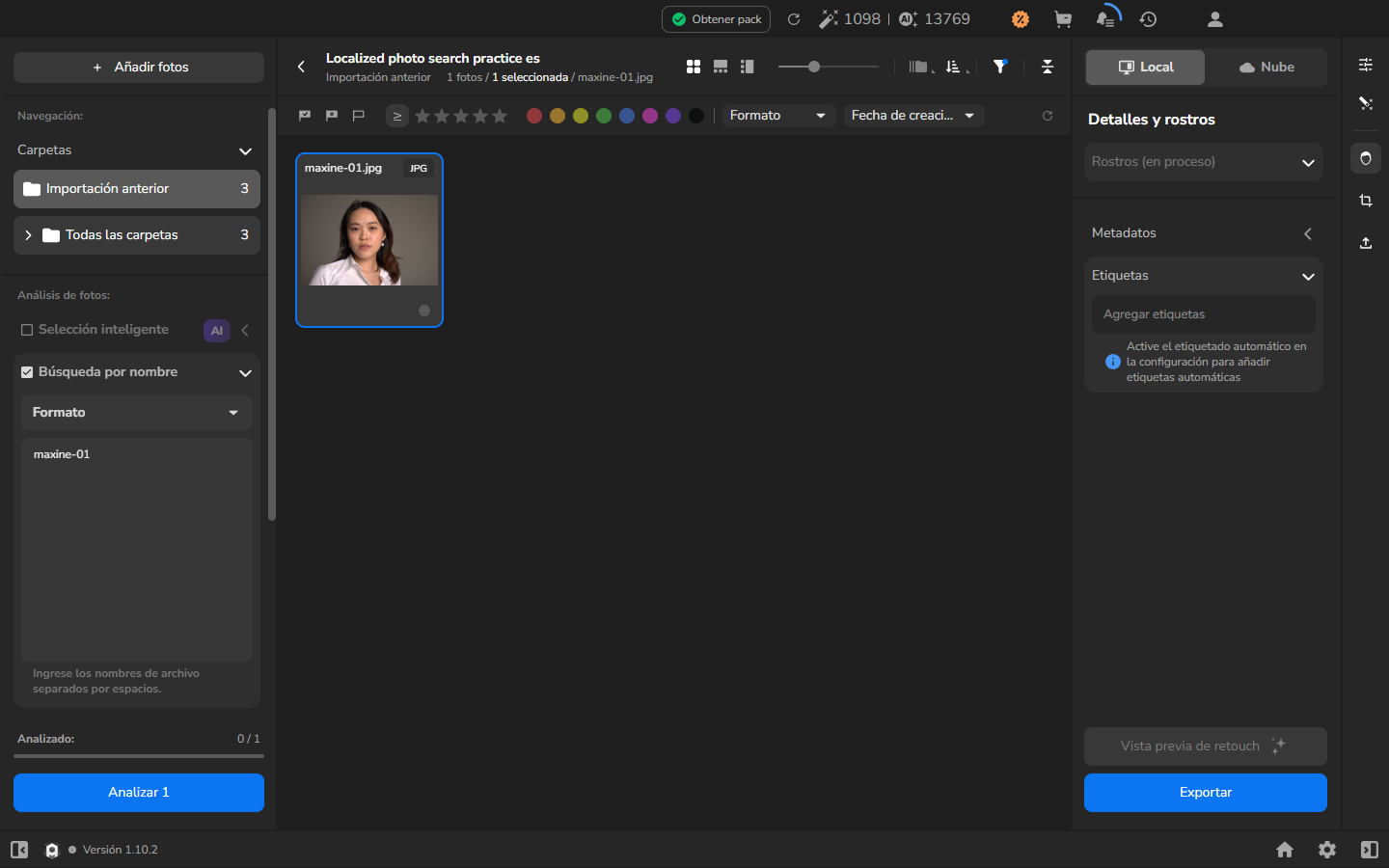Go to the home screen icon
Viewport: 1389px width, 868px height.
(1285, 850)
